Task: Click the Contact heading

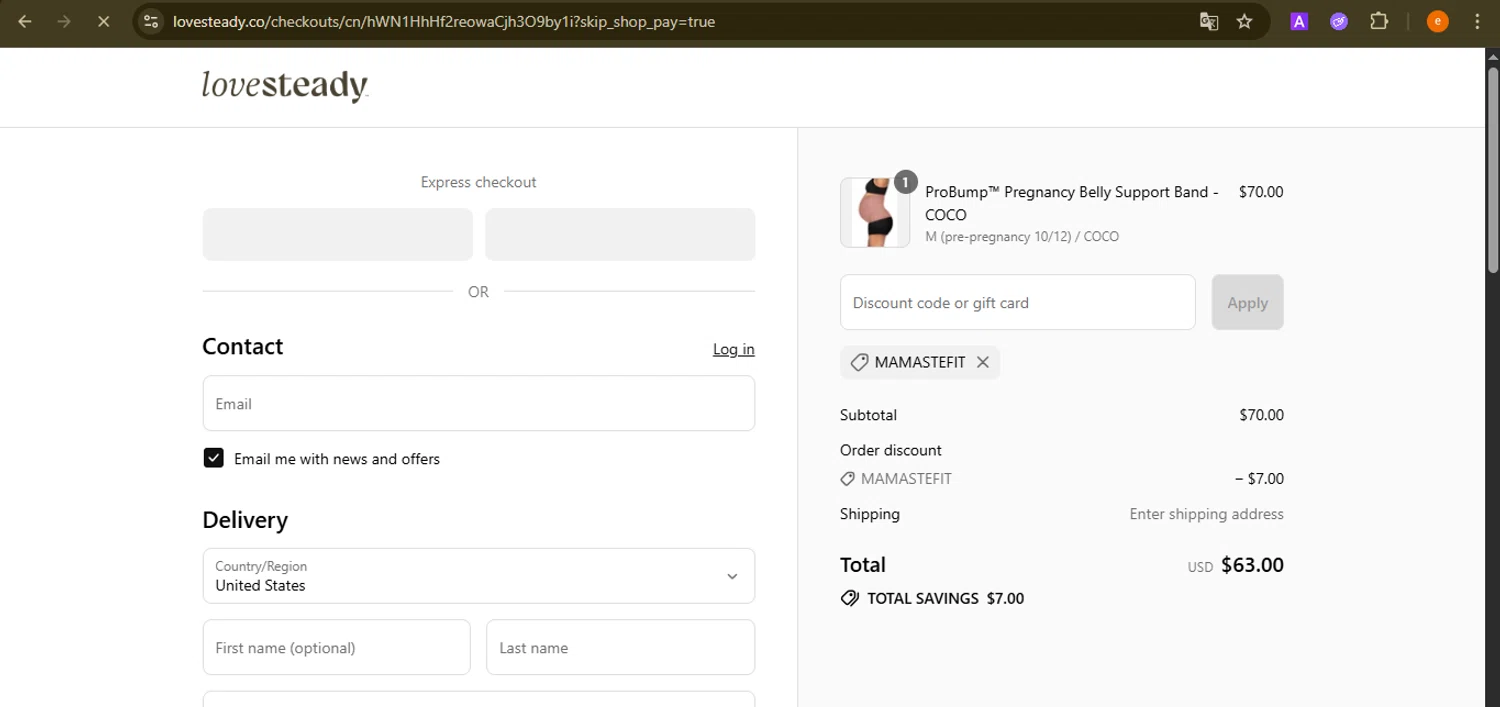Action: pos(243,346)
